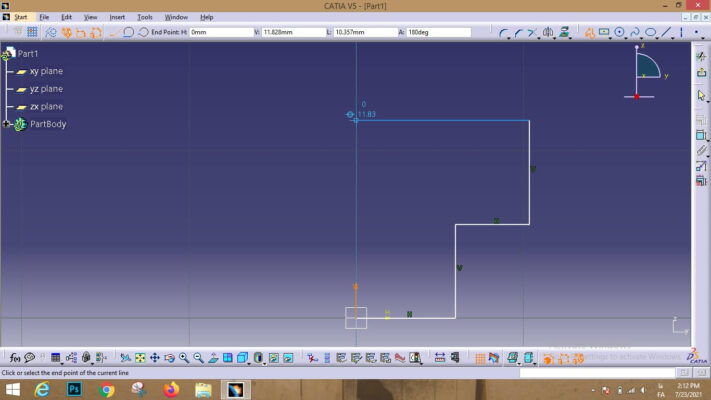Click the L length input field
Screen dimensions: 711x400
(363, 33)
